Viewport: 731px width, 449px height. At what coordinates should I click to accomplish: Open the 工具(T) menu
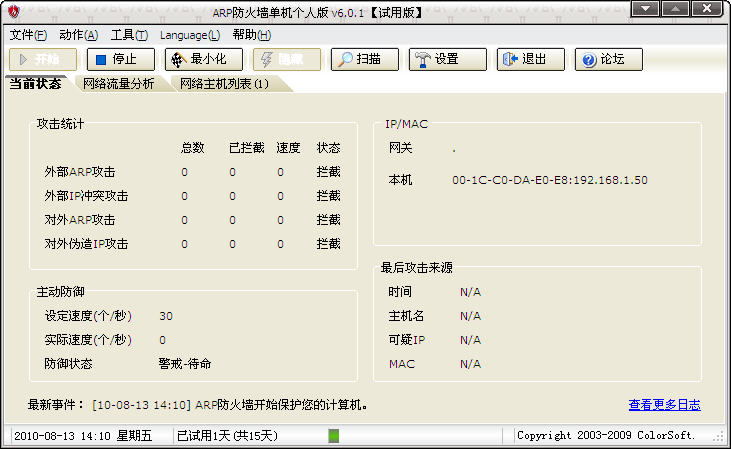[129, 35]
